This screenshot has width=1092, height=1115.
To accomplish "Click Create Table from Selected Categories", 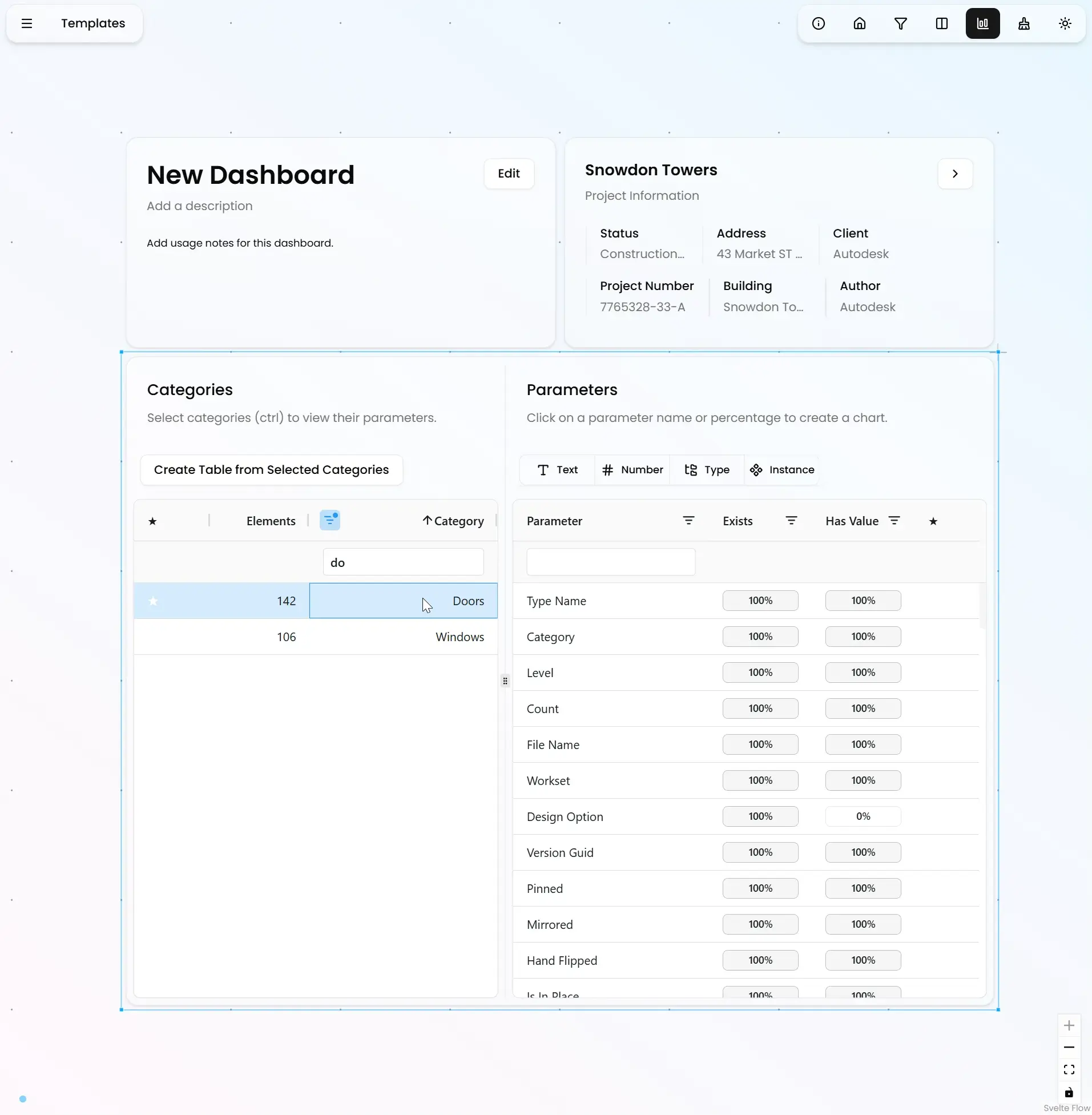I will point(271,470).
